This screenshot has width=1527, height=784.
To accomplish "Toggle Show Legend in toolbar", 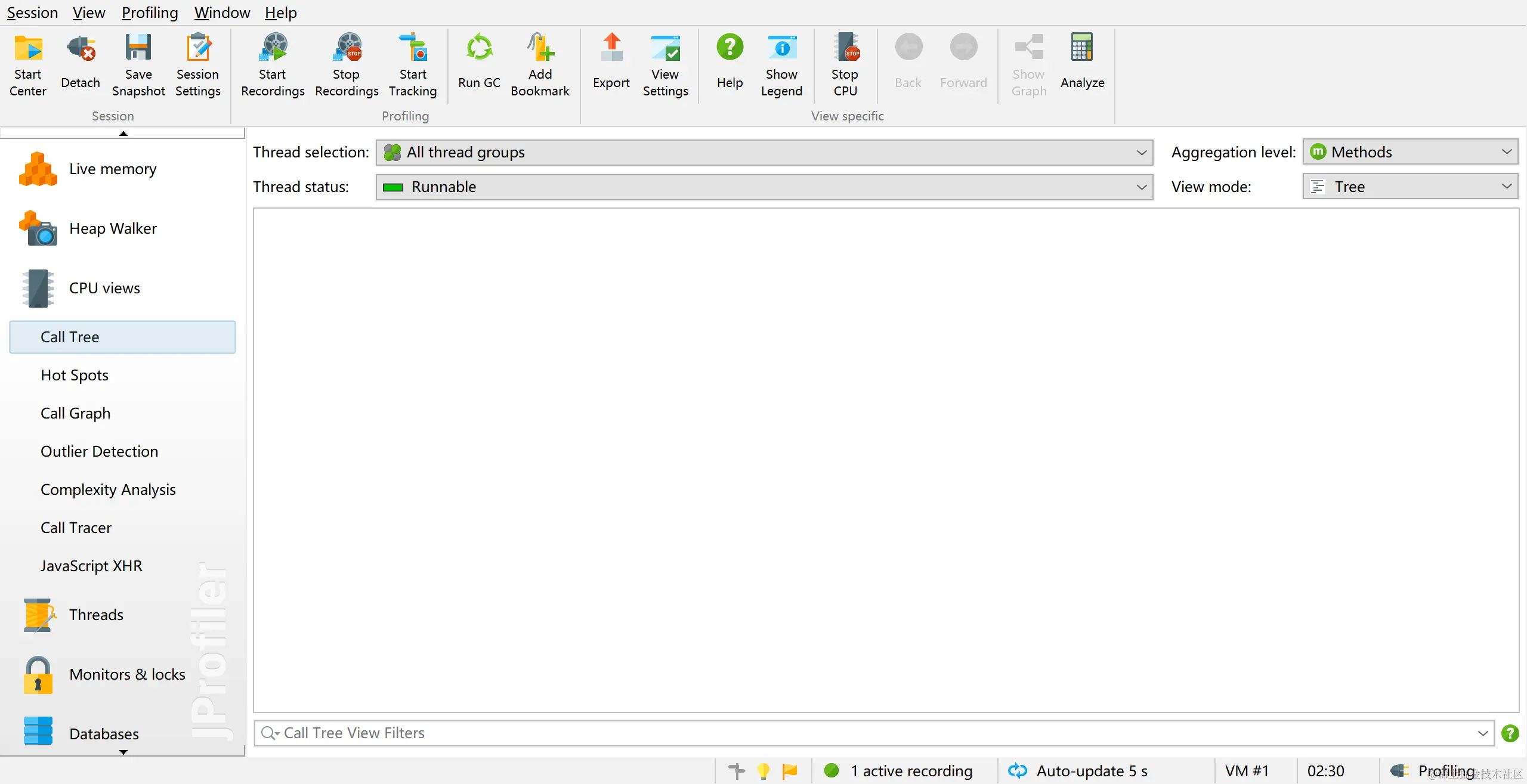I will (781, 49).
